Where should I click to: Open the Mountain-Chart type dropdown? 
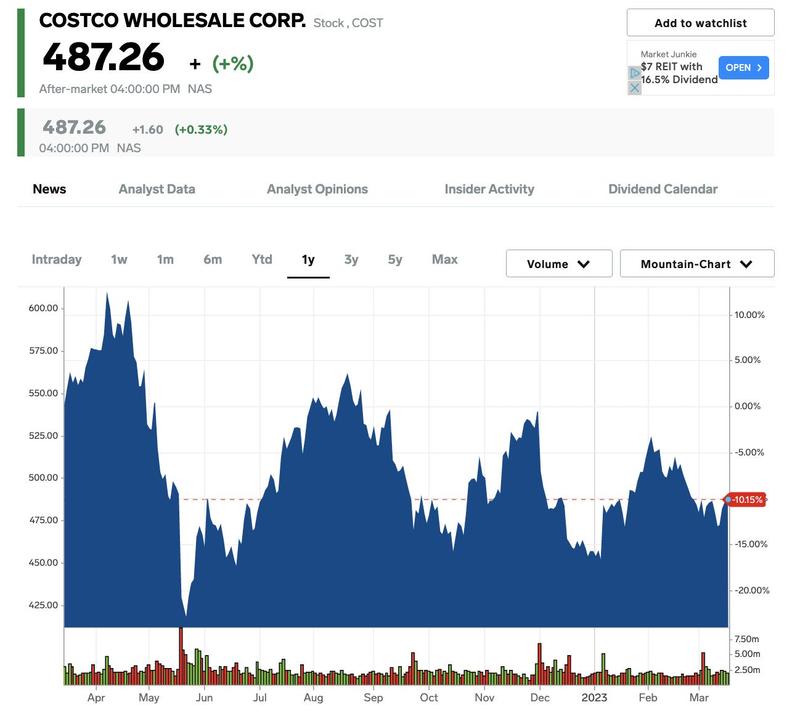(697, 264)
